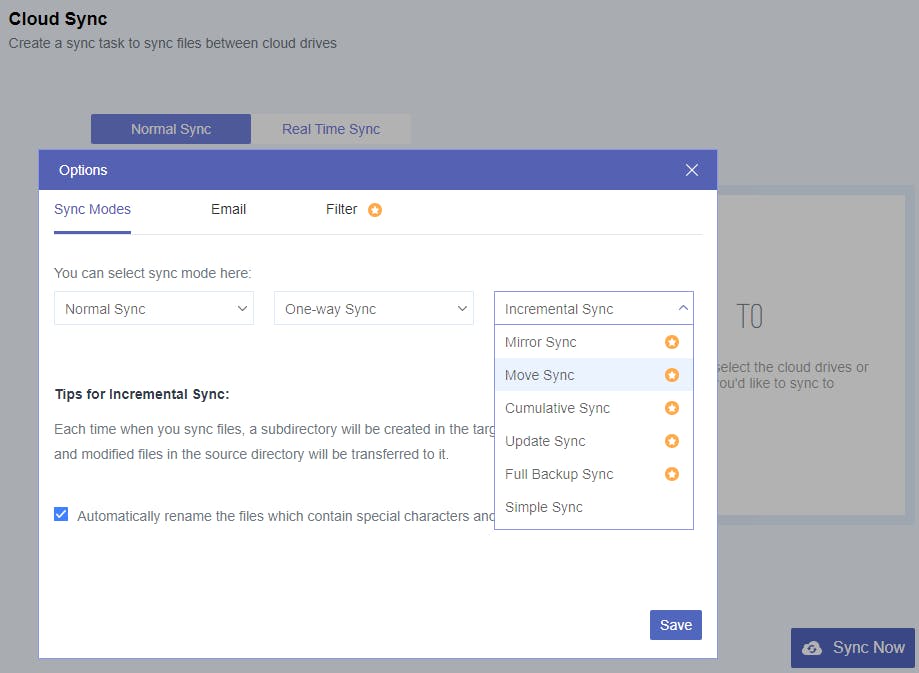Pick Full Backup Sync from the list
The height and width of the screenshot is (673, 919).
coord(559,474)
